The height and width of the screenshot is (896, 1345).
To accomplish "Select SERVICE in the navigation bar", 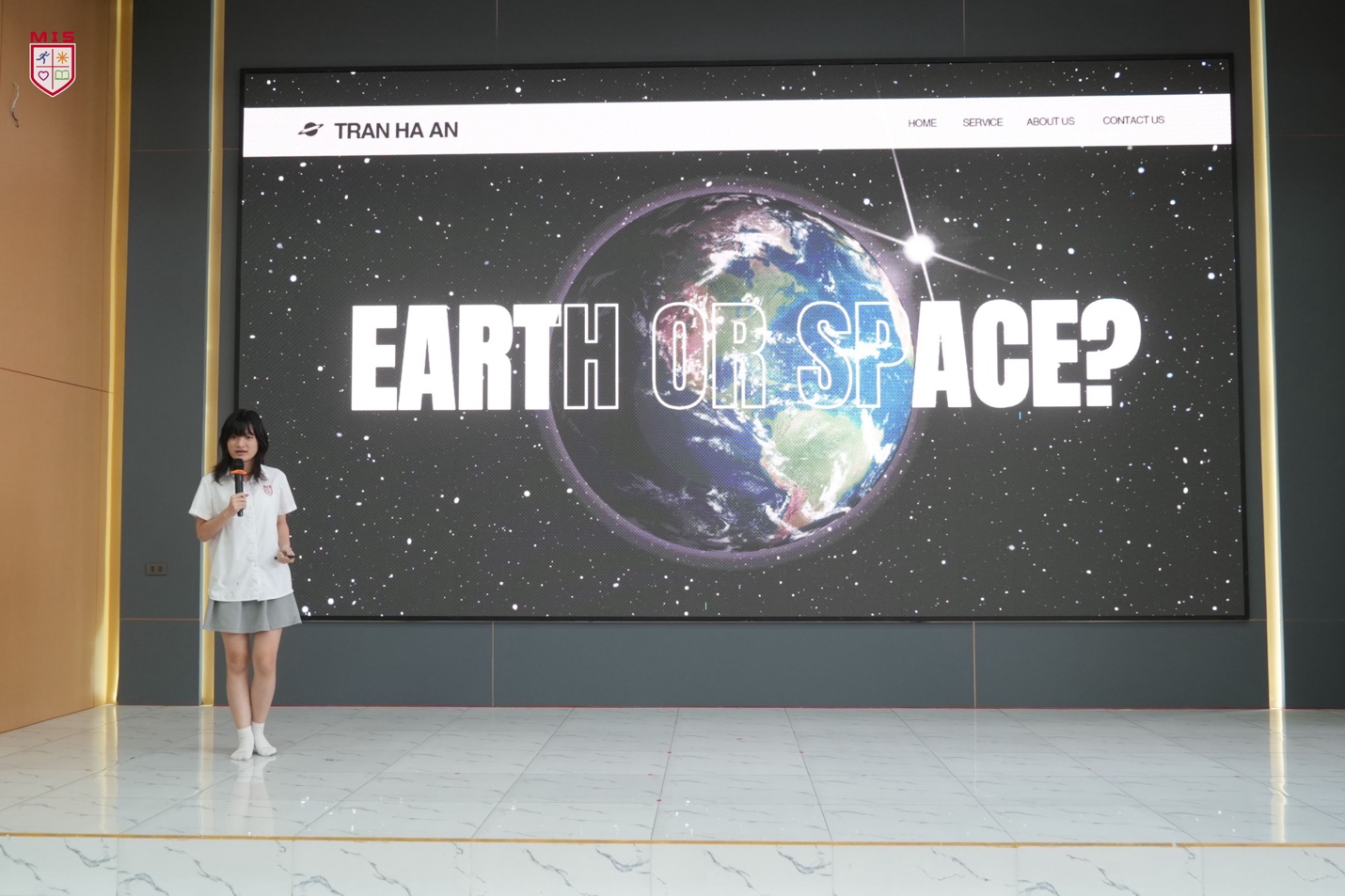I will pos(982,122).
